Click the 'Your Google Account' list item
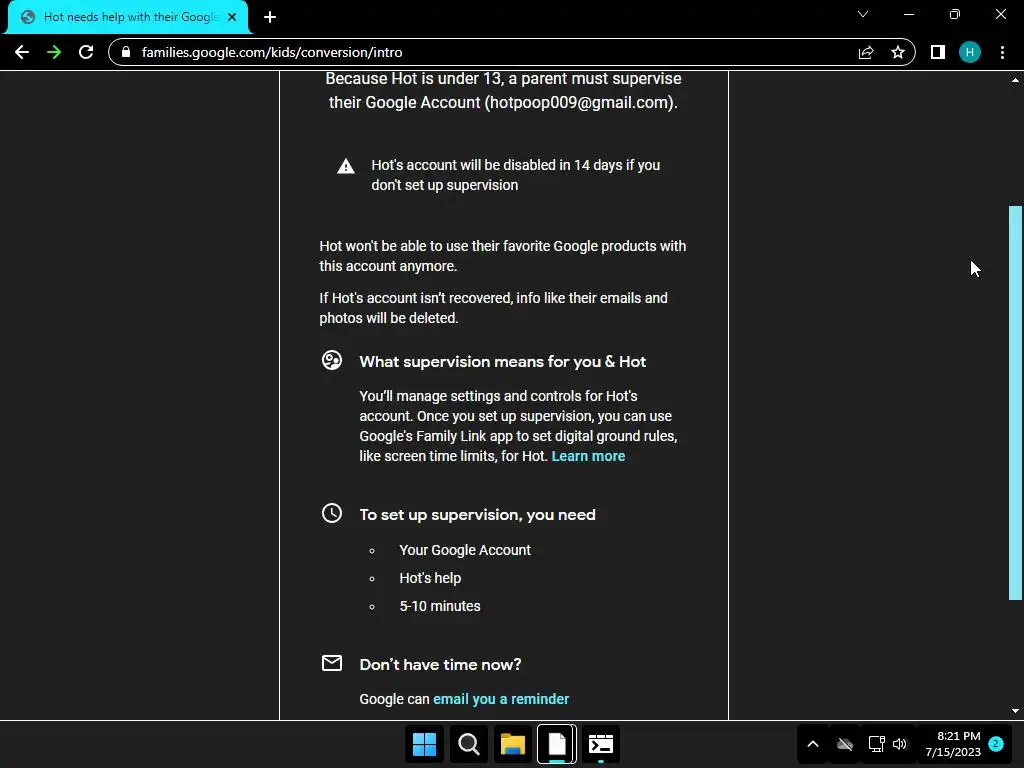The height and width of the screenshot is (768, 1024). [x=465, y=550]
